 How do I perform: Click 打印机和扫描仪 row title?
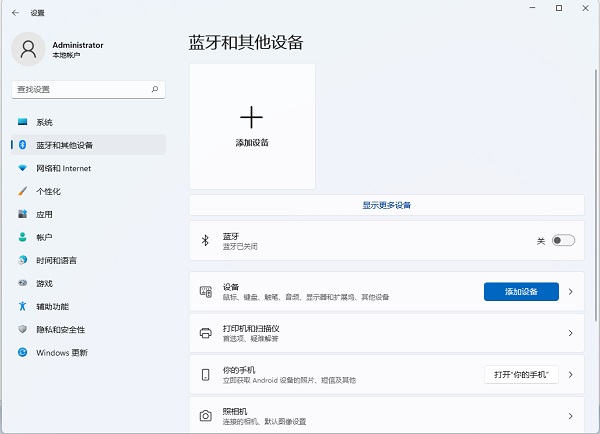coord(251,328)
